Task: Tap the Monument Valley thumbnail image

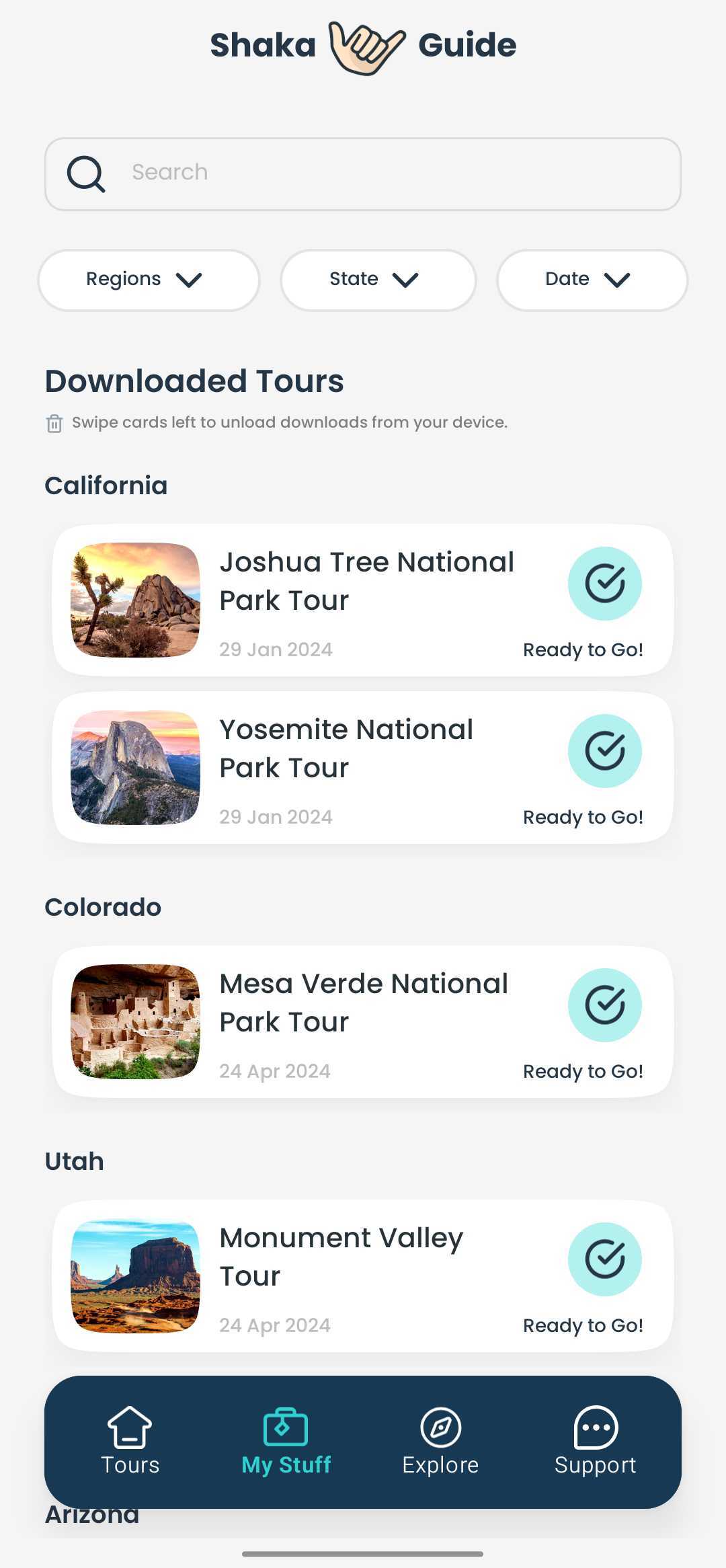Action: (135, 1276)
